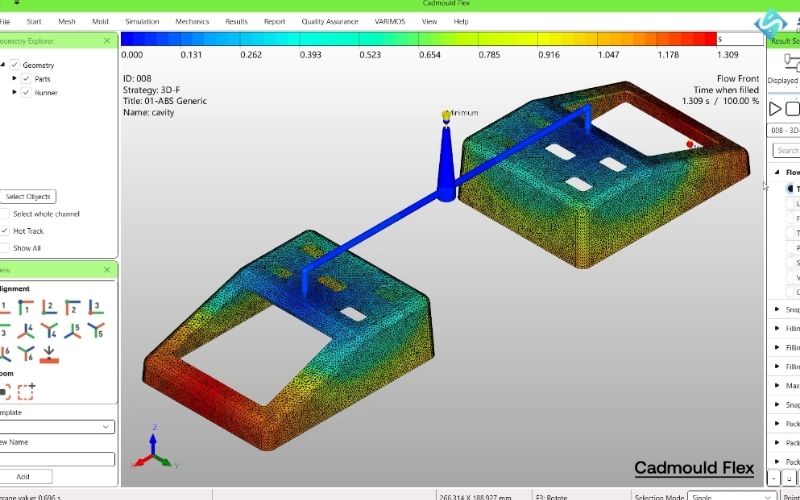Select isometric view 5 with upright tripod axes
The image size is (800, 500).
72,331
